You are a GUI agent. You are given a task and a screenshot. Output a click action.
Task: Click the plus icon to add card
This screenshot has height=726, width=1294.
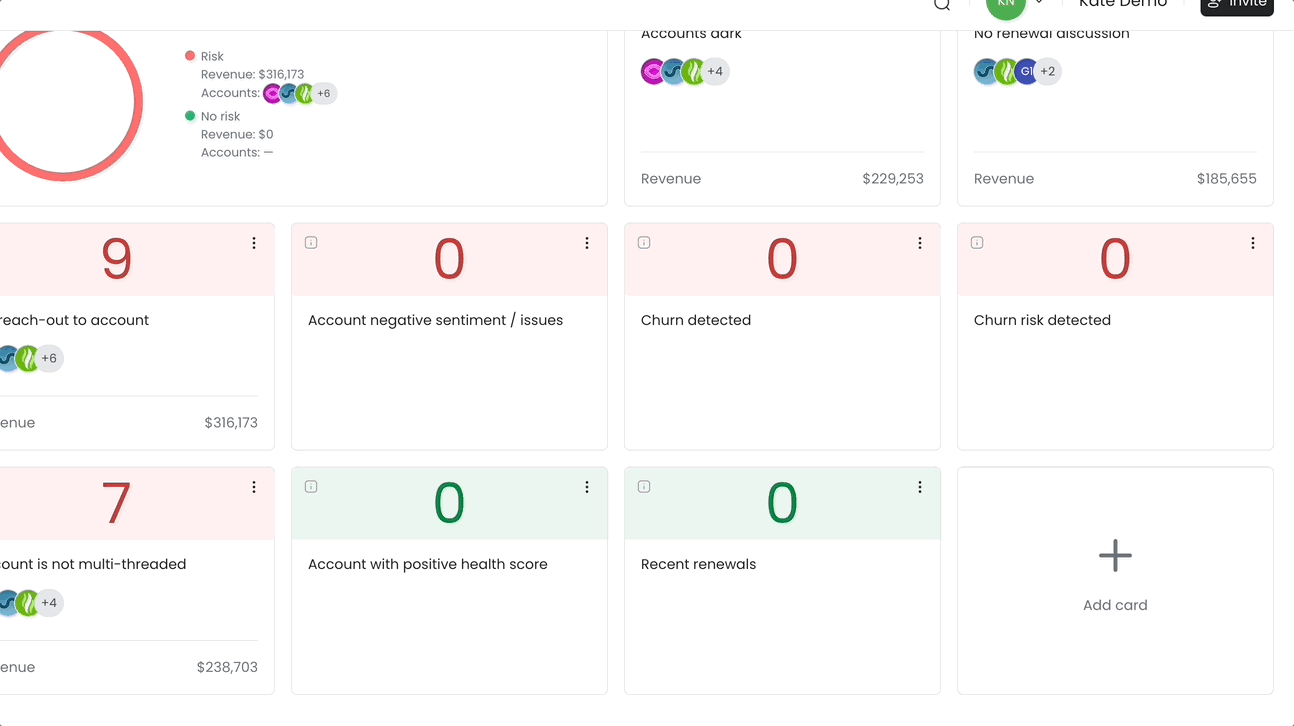point(1115,555)
